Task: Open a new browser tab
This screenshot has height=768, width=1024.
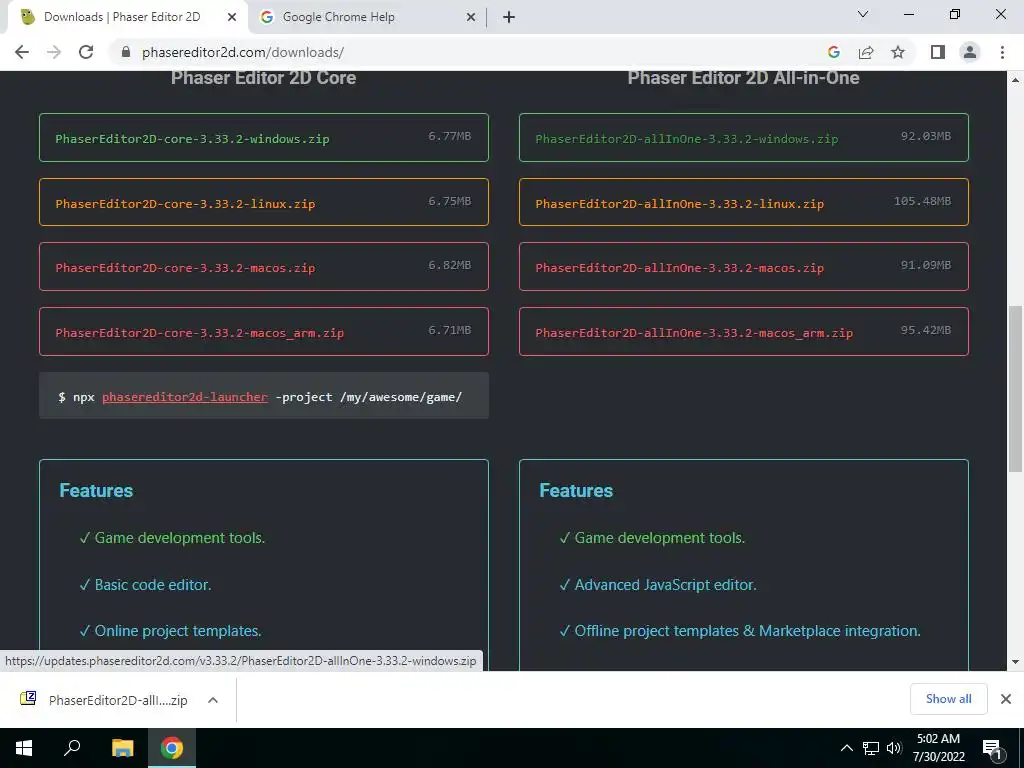Action: pyautogui.click(x=509, y=17)
